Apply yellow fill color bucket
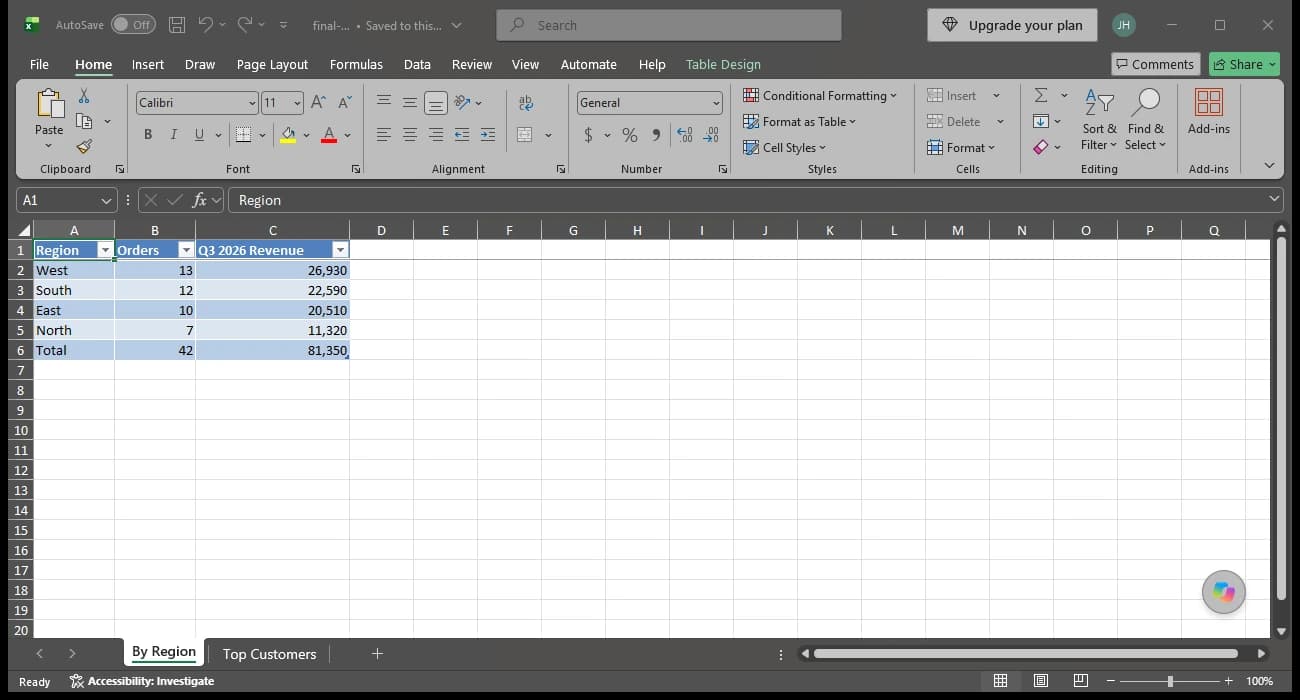This screenshot has height=700, width=1300. (288, 135)
